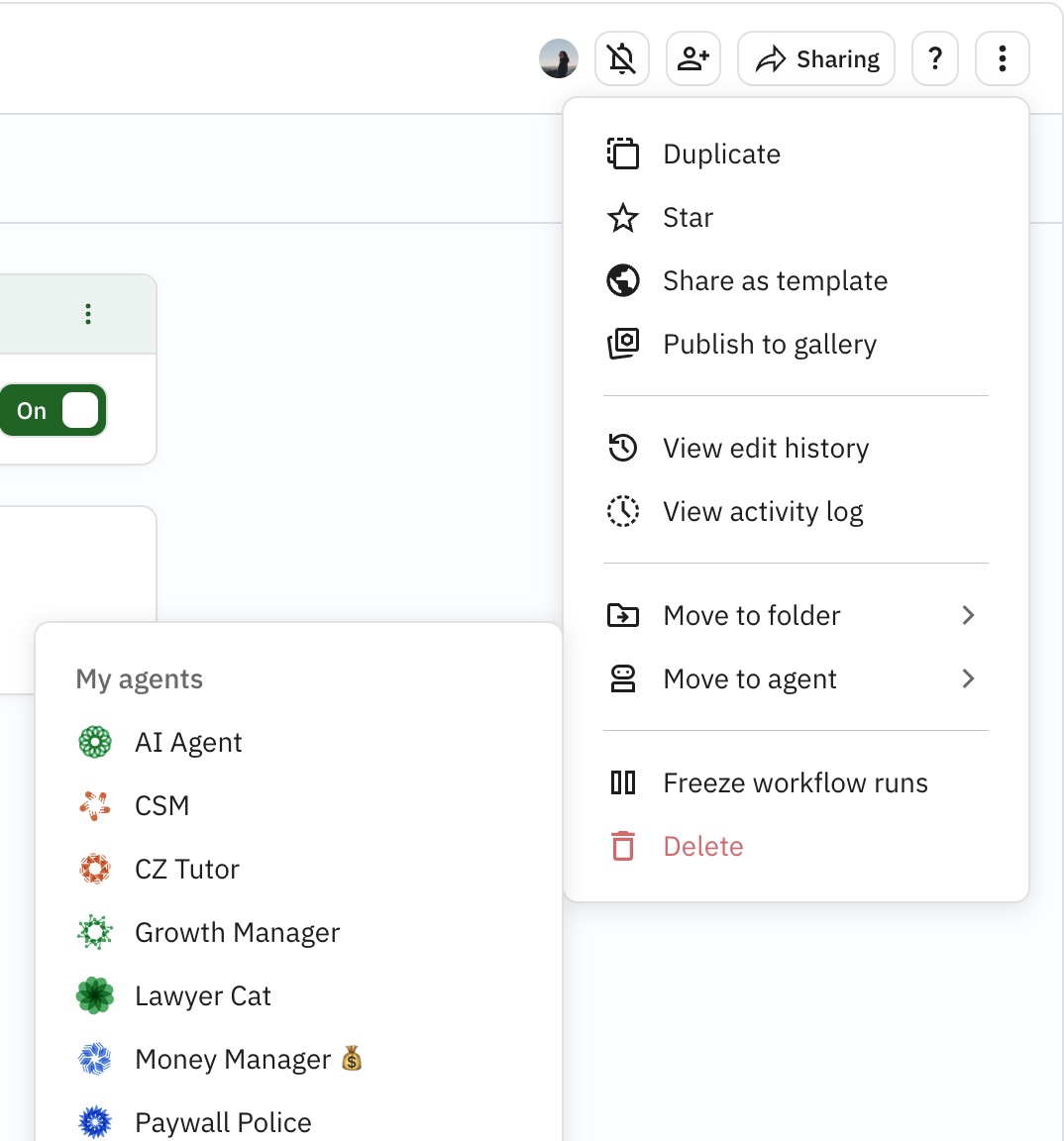The height and width of the screenshot is (1141, 1064).
Task: Click Publish to gallery option
Action: [x=769, y=345]
